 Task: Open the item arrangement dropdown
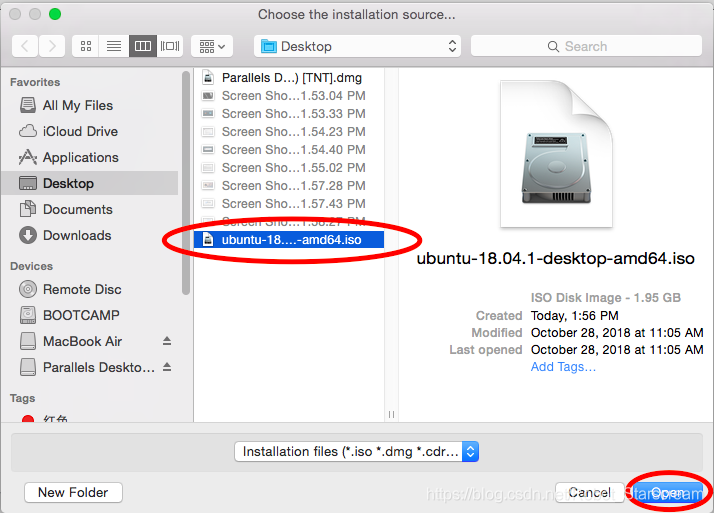[212, 46]
